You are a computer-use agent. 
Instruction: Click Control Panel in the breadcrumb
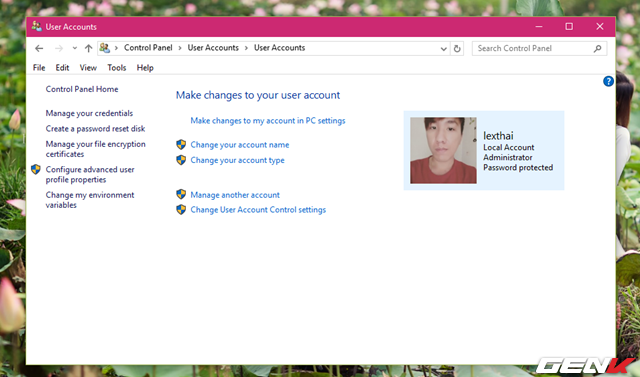(148, 48)
